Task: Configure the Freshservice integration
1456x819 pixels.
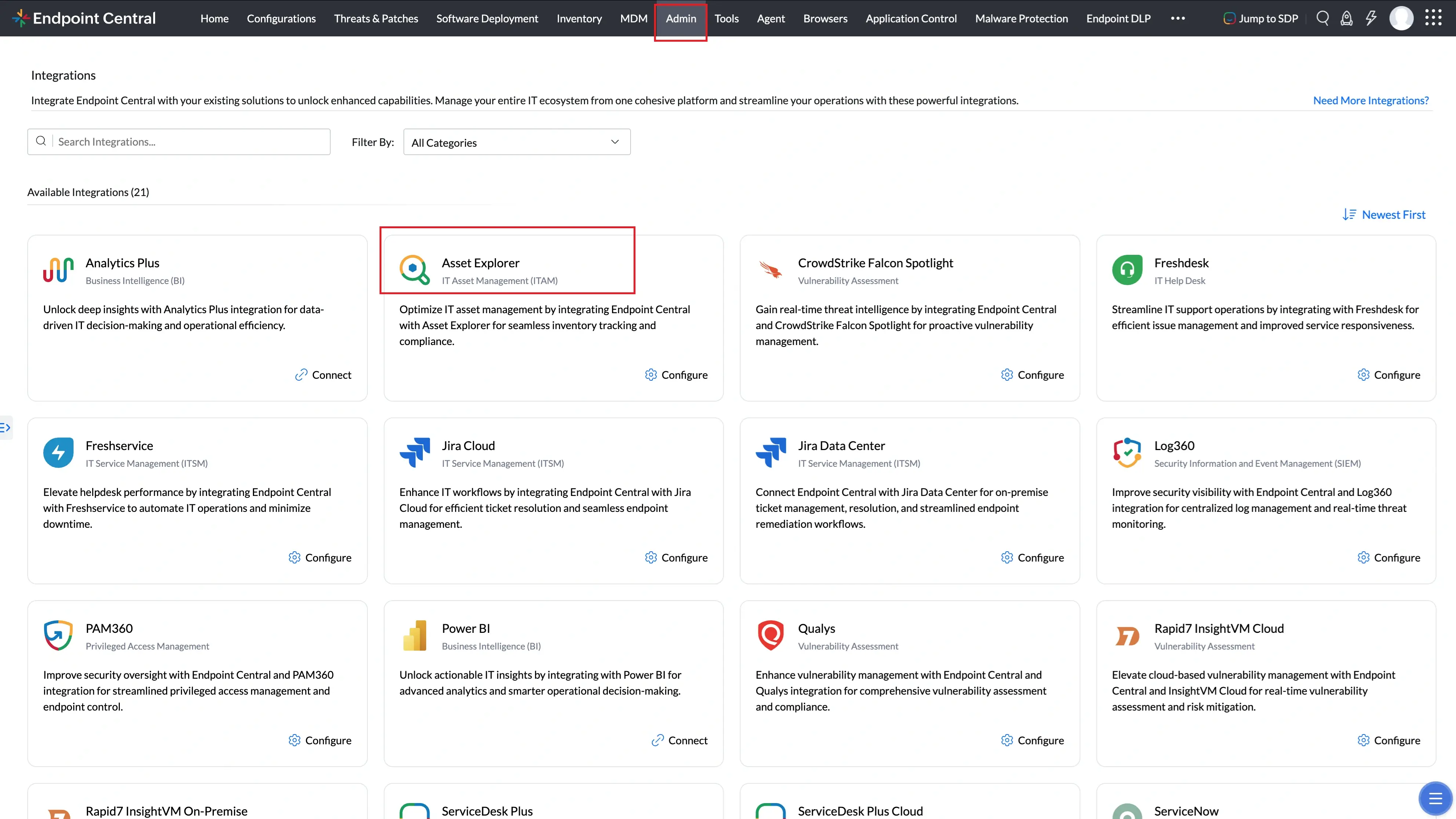Action: click(x=320, y=557)
